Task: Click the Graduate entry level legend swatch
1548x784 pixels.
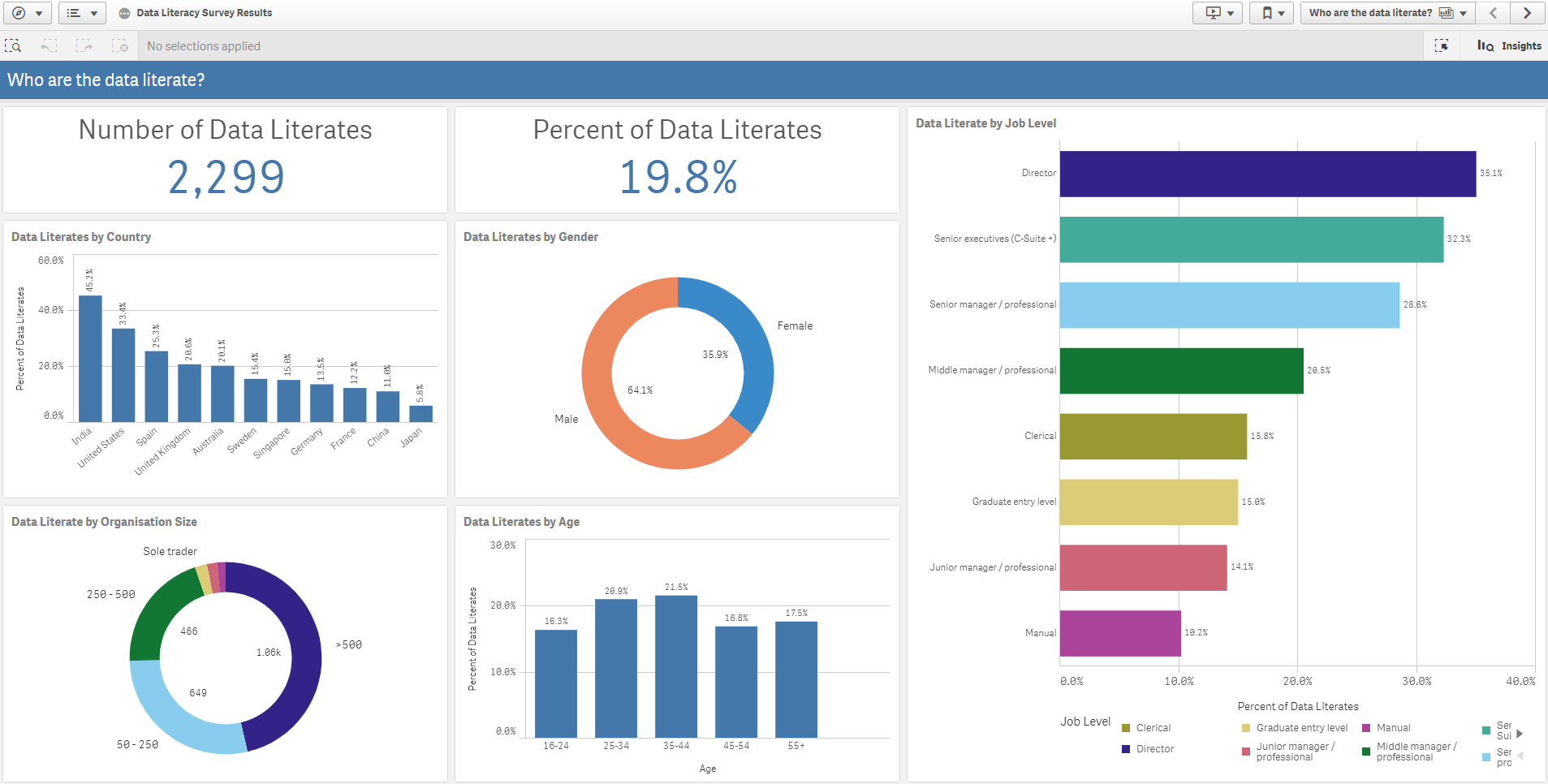Action: [1246, 728]
